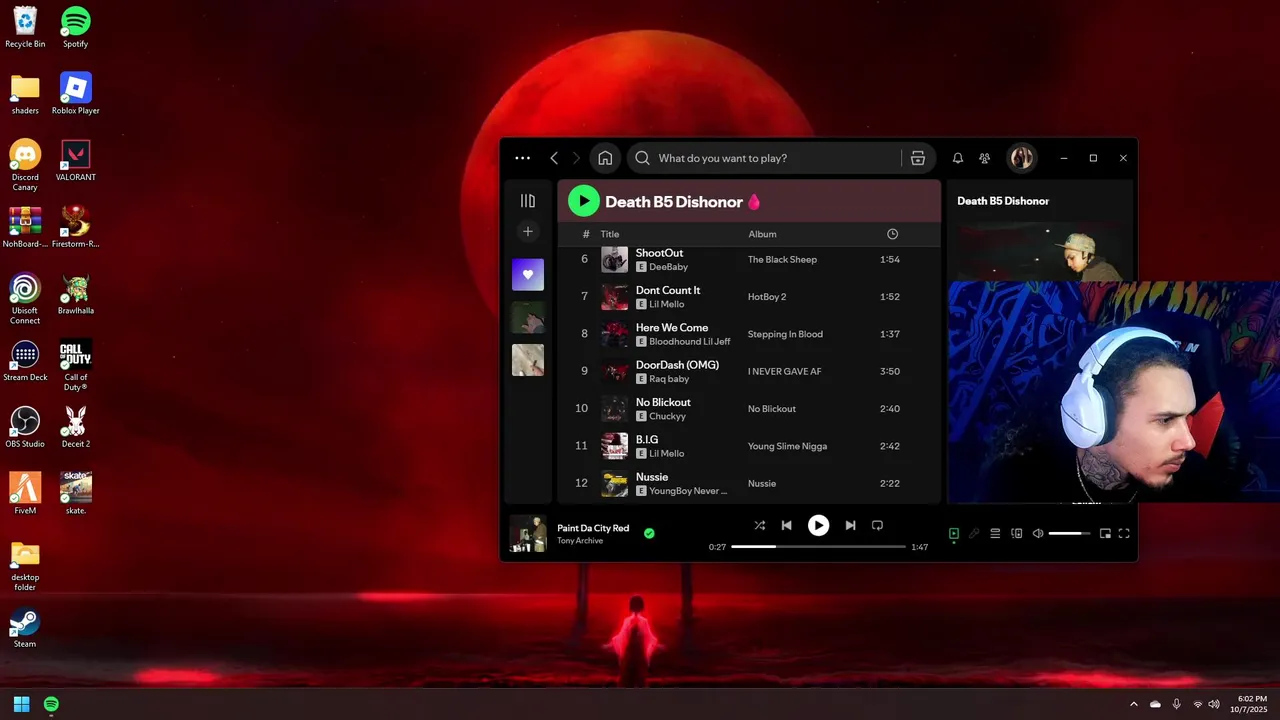Seek on the song progress bar

818,547
